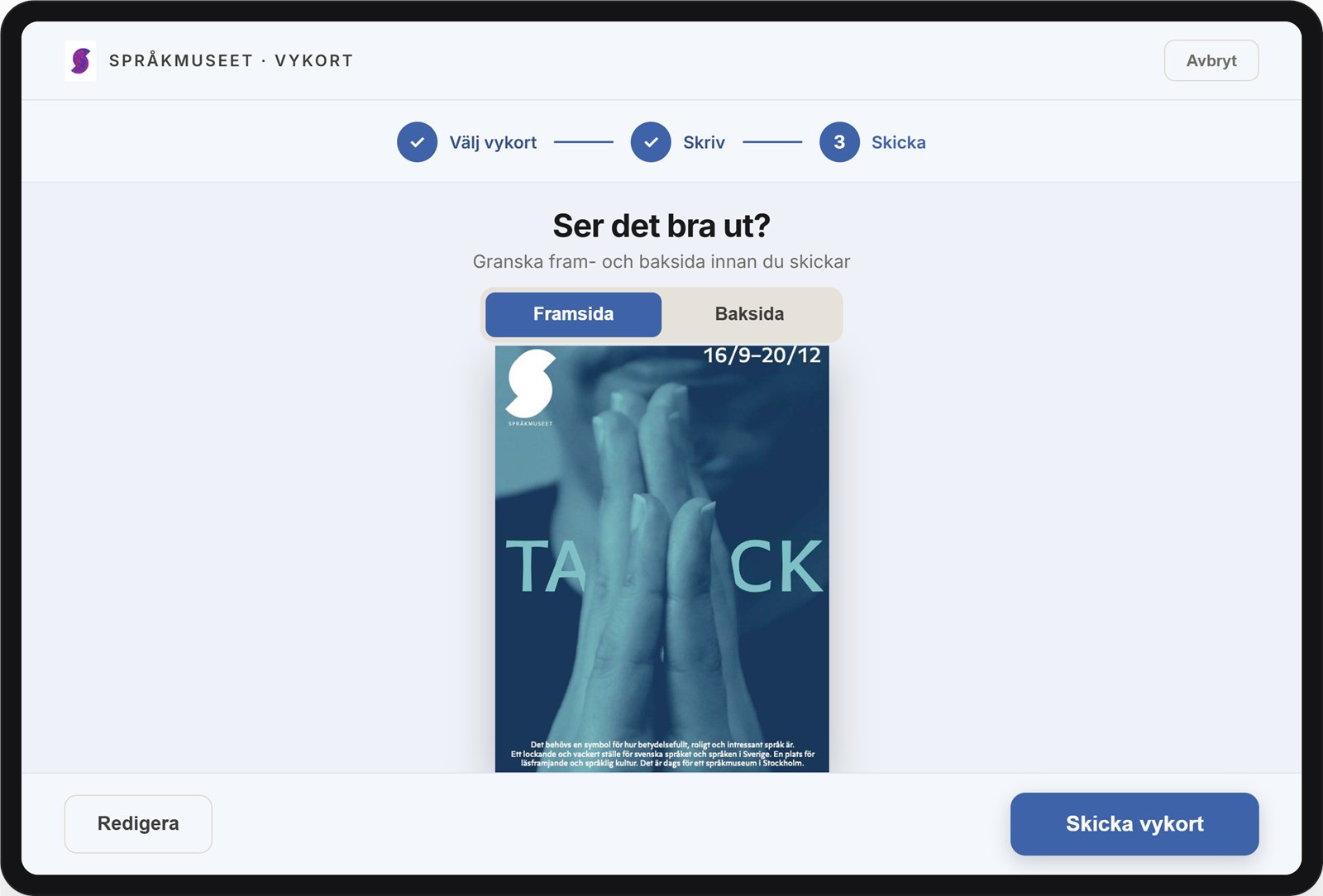Click the Granska fram- och baksida subtitle
This screenshot has height=896, width=1323.
pyautogui.click(x=661, y=261)
